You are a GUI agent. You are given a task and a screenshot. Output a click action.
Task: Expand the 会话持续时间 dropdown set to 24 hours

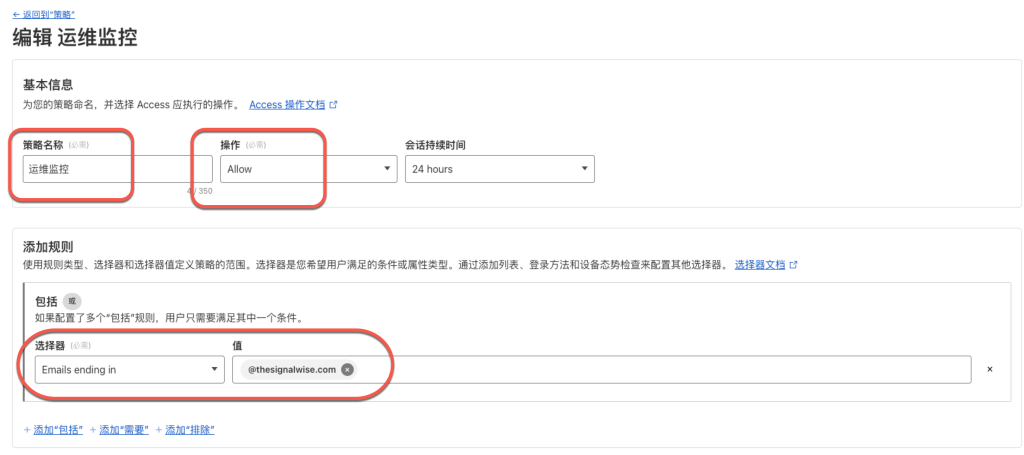point(499,169)
